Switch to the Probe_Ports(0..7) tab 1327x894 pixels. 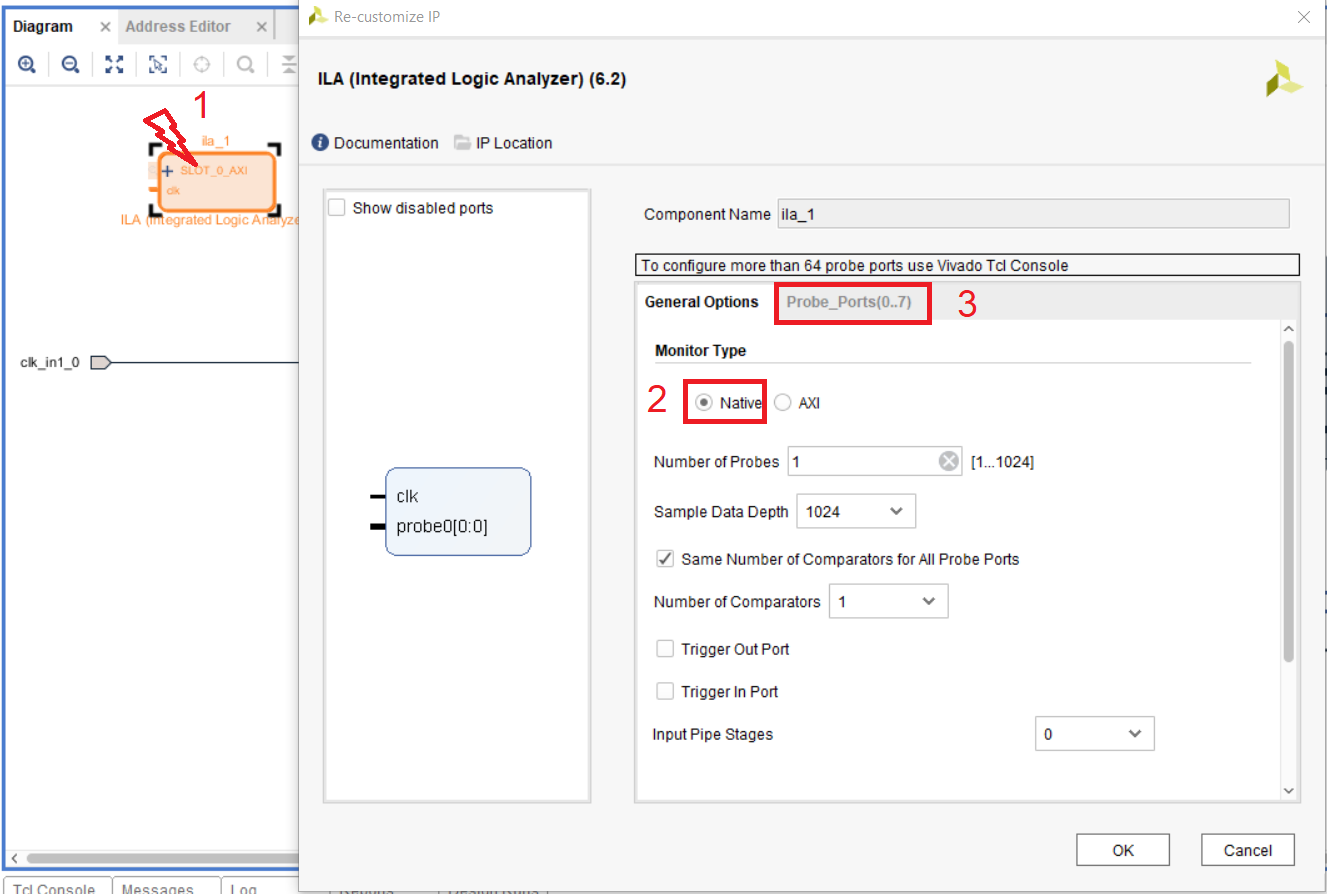tap(849, 302)
